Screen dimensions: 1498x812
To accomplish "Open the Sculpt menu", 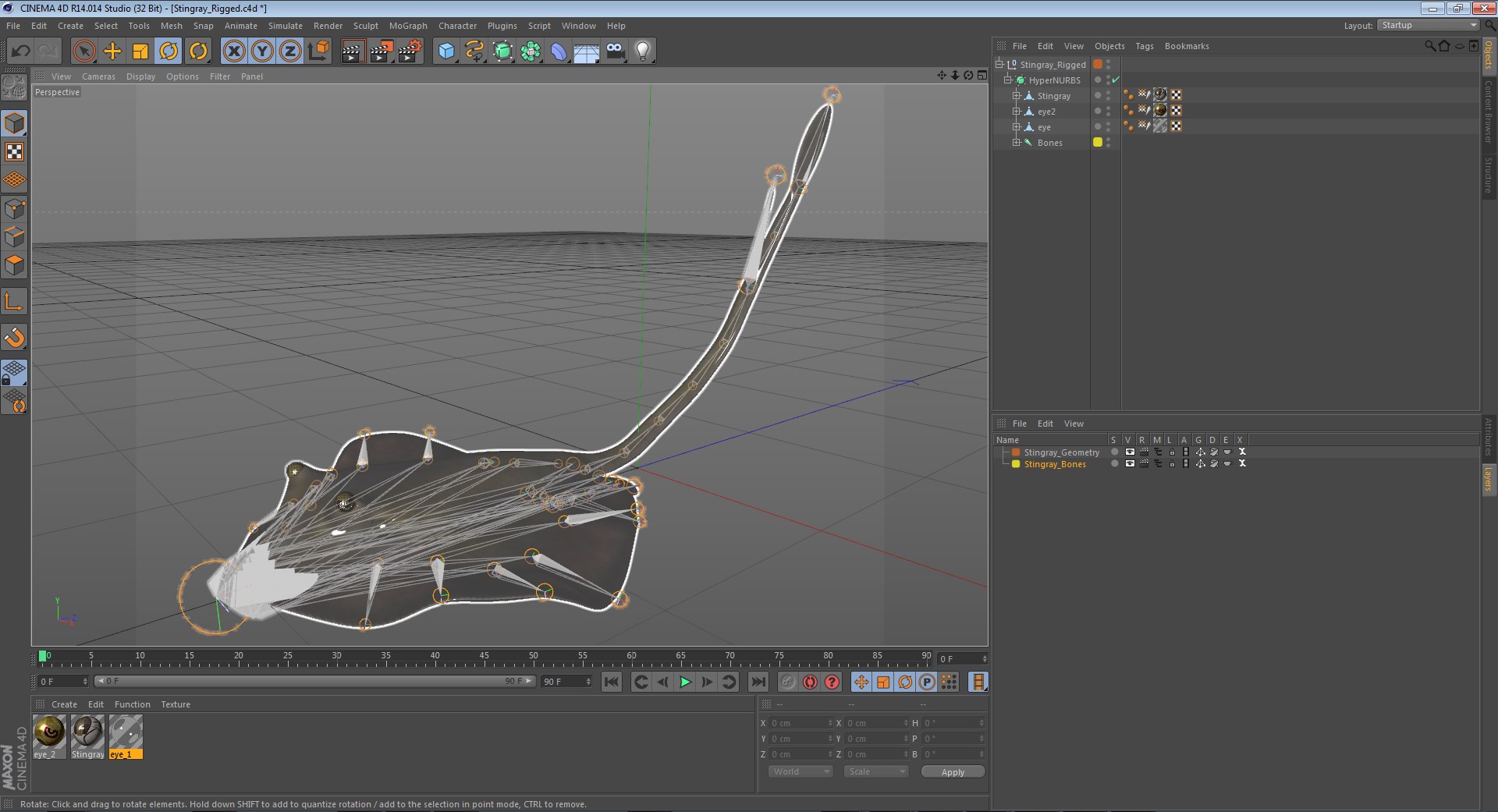I will point(365,26).
